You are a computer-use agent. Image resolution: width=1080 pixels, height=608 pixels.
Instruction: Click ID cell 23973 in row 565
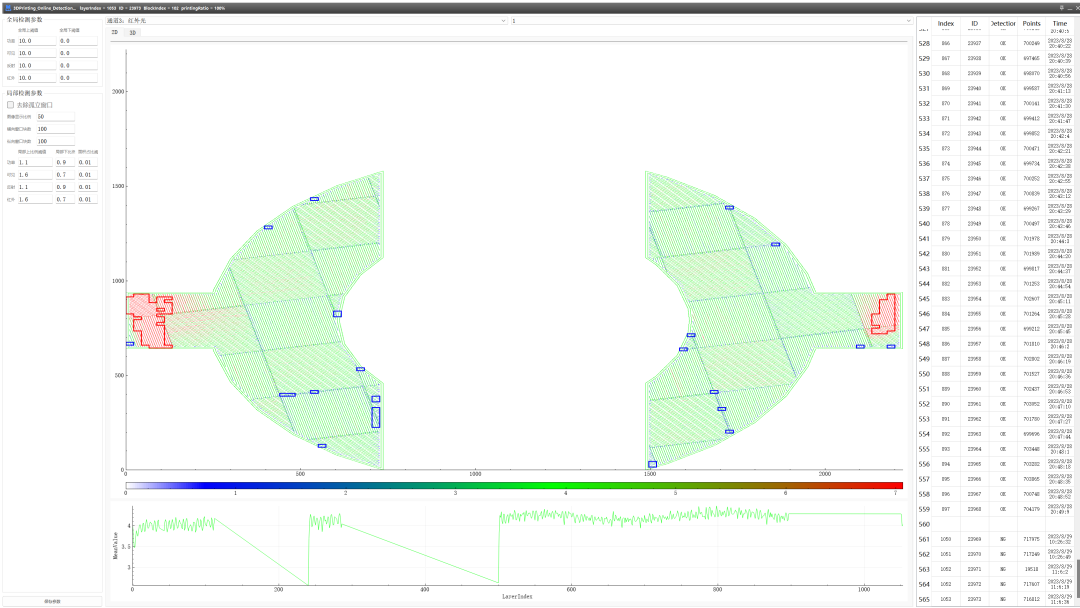coord(974,599)
